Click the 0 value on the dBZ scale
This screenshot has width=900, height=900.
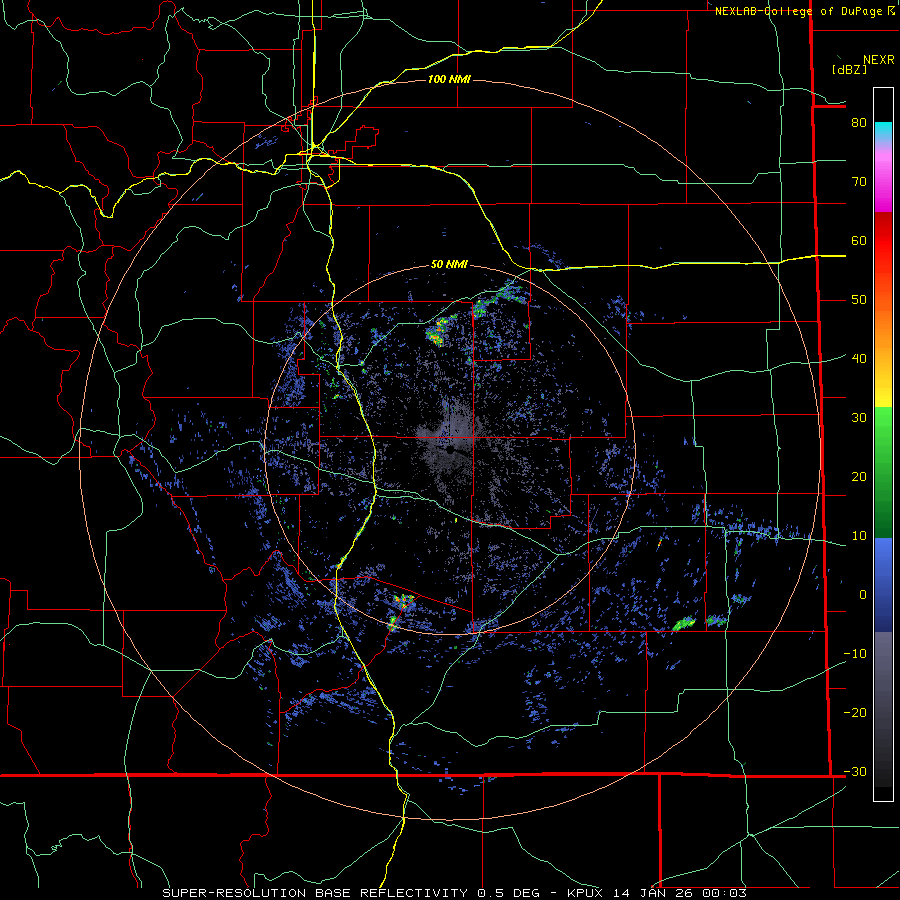tap(863, 595)
